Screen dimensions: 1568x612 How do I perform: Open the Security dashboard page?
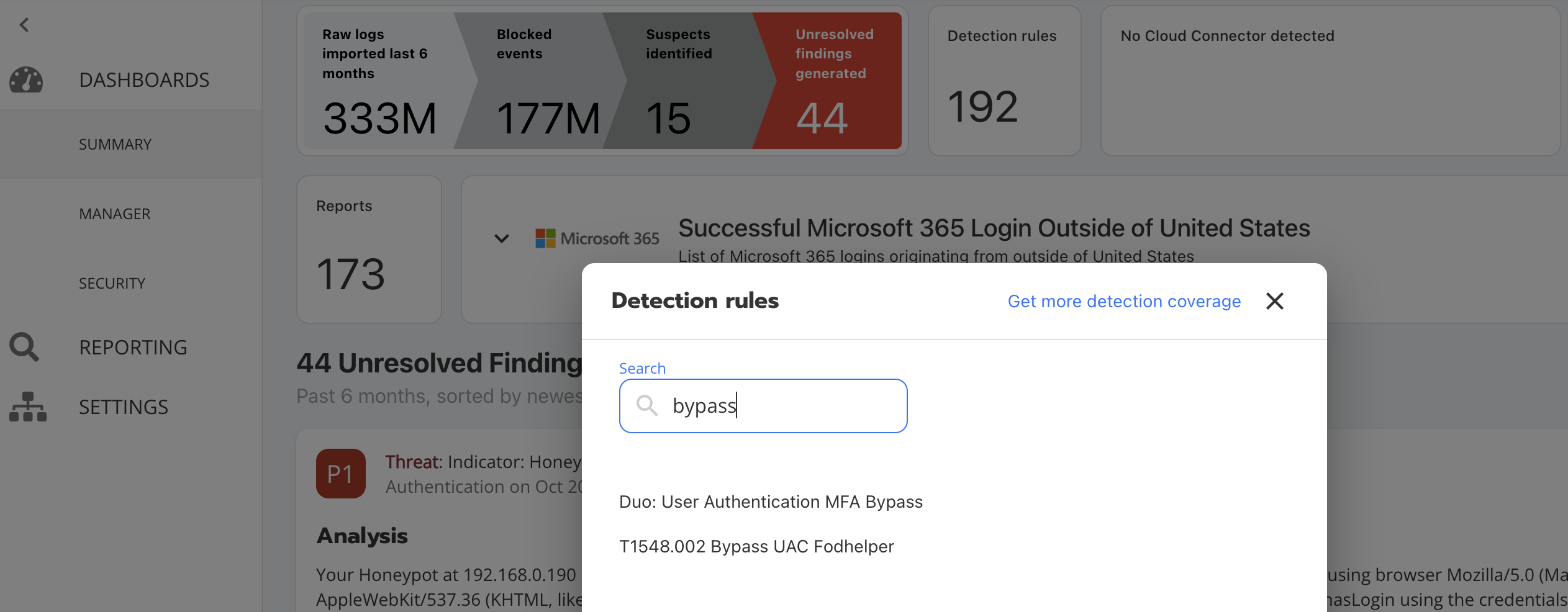(x=112, y=284)
